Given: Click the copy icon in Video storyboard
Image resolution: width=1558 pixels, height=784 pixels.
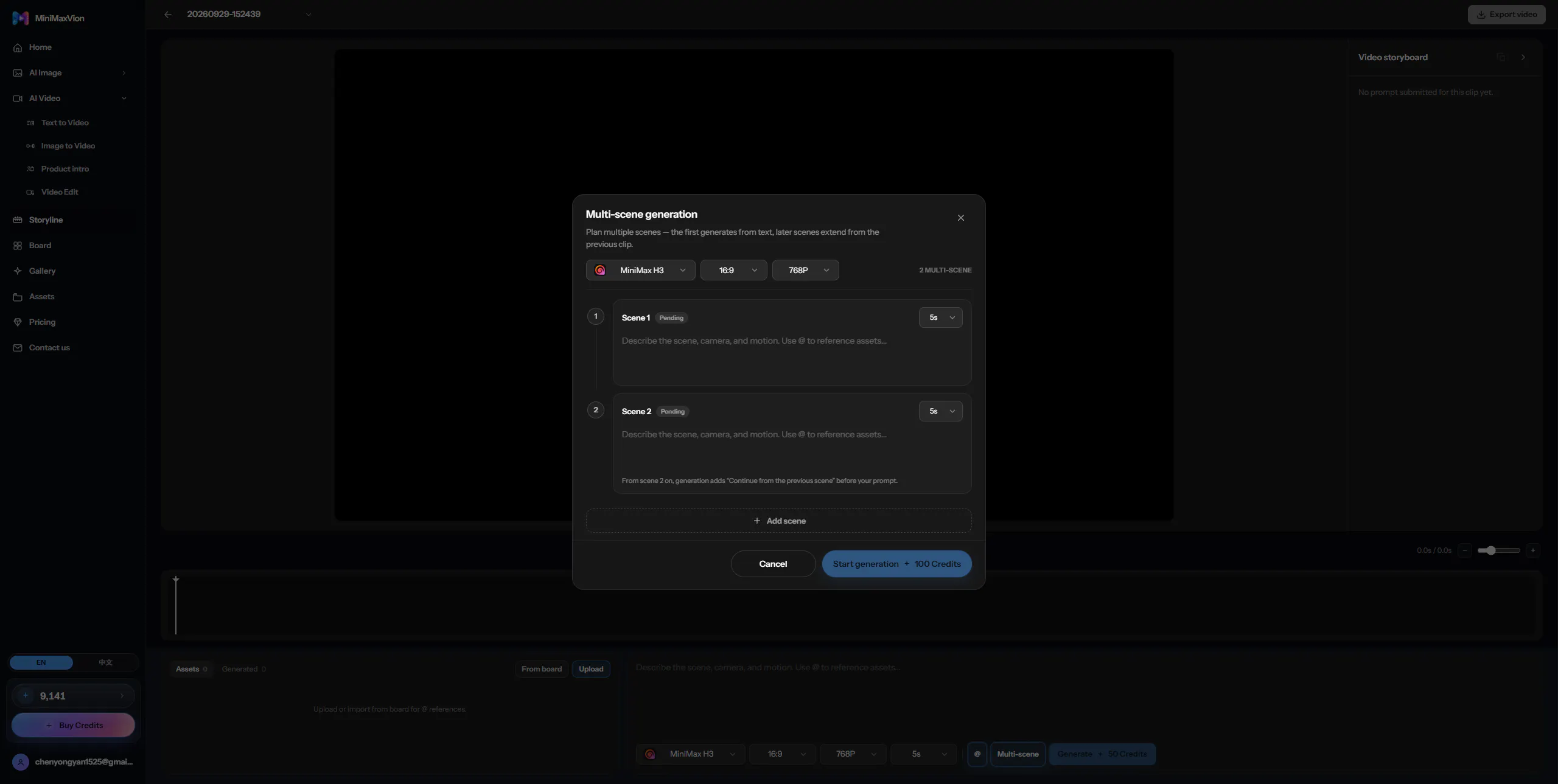Looking at the screenshot, I should point(1501,57).
